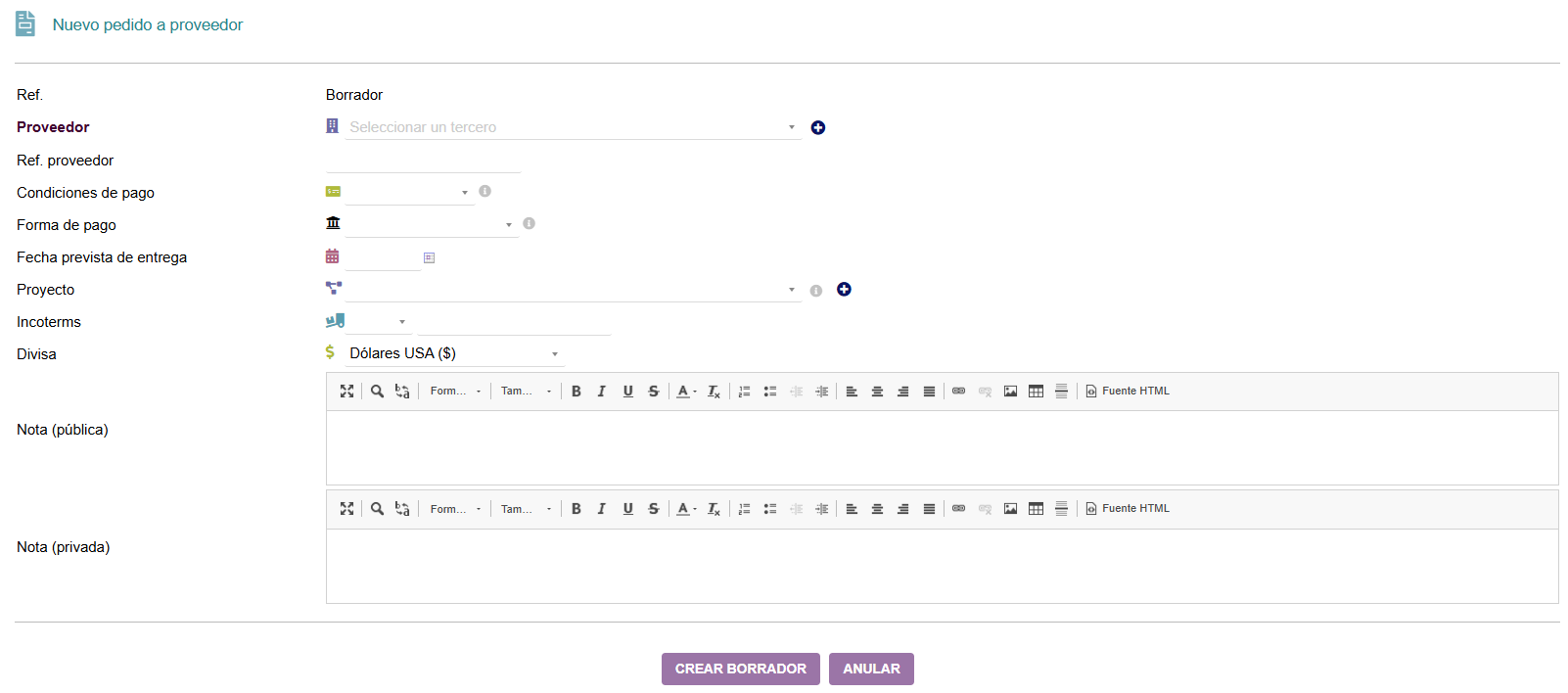The image size is (1568, 693).
Task: Click the find icon in public note toolbar
Action: click(x=377, y=392)
